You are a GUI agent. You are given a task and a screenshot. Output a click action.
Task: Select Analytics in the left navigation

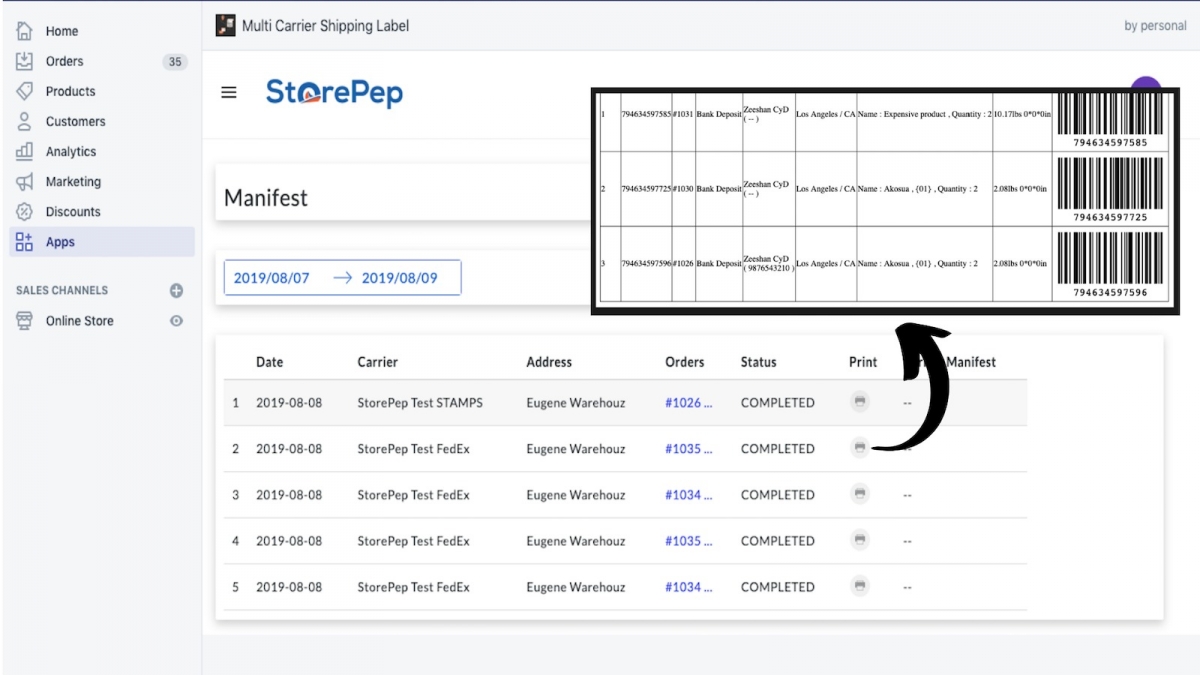70,152
